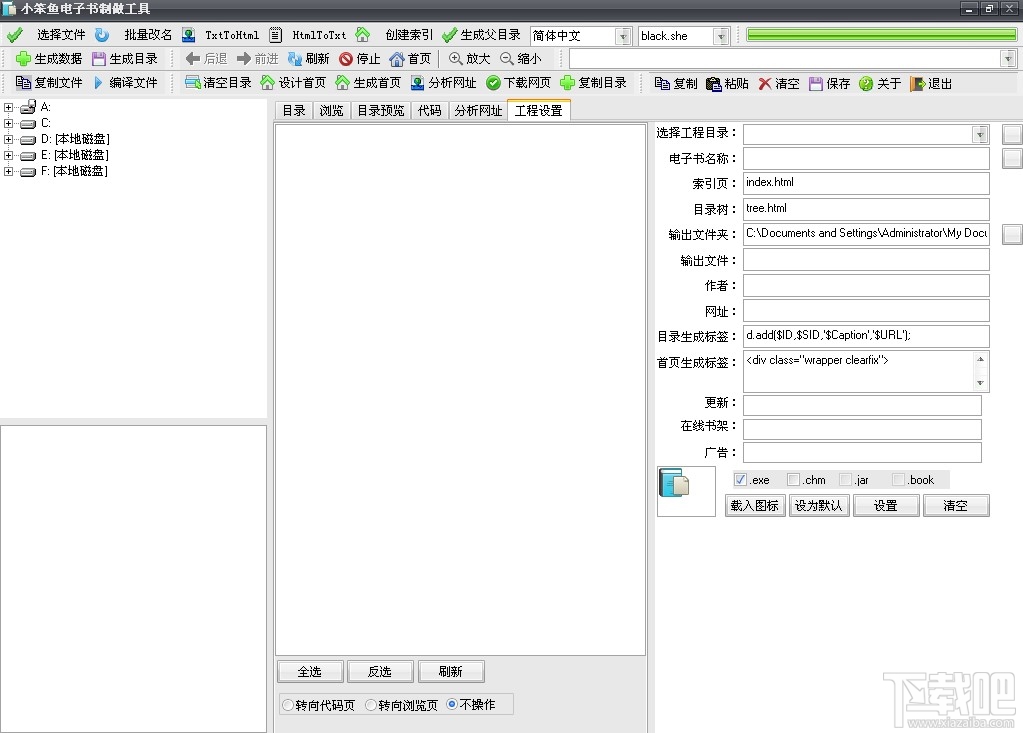
Task: Click the 下载网页 download icon
Action: (493, 83)
